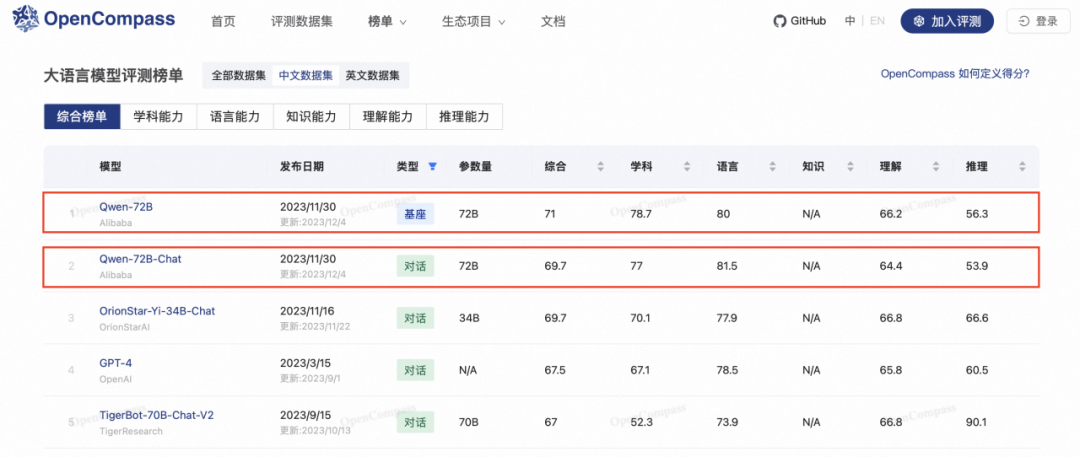This screenshot has height=457, width=1080.
Task: Click the 对话 tag in OrionStar-Yi-34B-Chat row
Action: (x=415, y=318)
